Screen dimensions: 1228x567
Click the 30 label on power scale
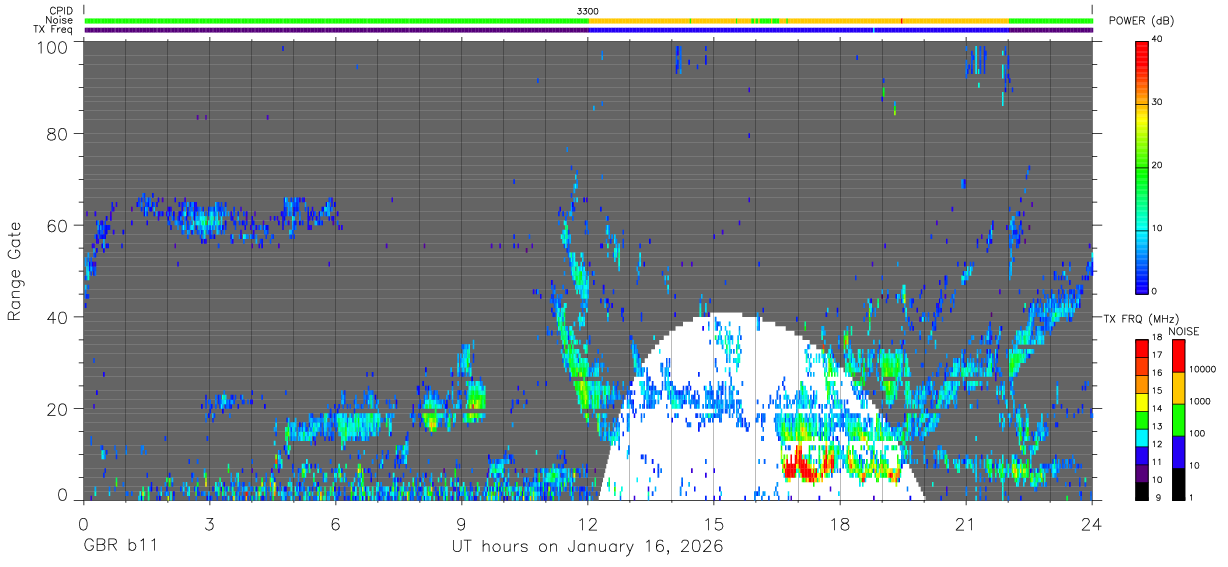pos(1157,102)
